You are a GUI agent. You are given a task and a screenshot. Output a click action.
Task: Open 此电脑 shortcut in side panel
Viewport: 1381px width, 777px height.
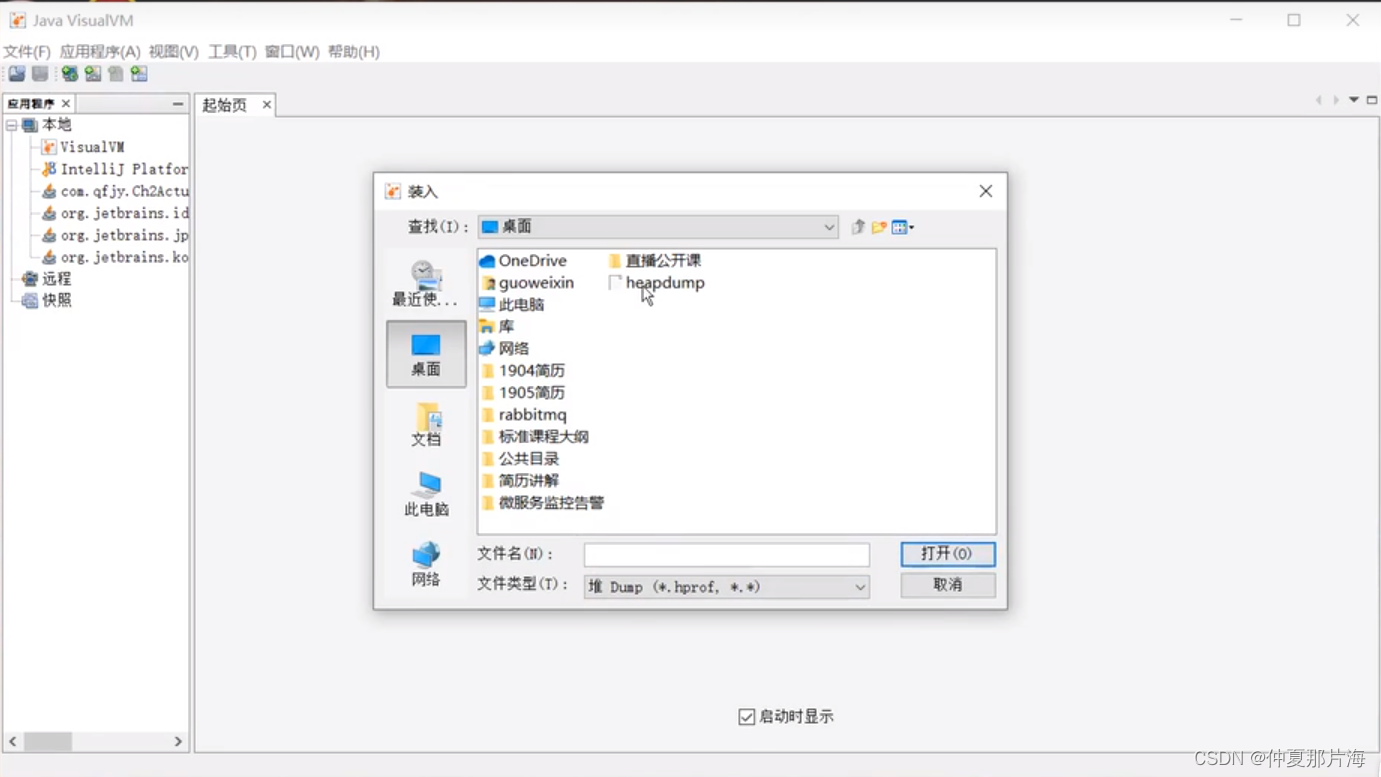pyautogui.click(x=426, y=494)
